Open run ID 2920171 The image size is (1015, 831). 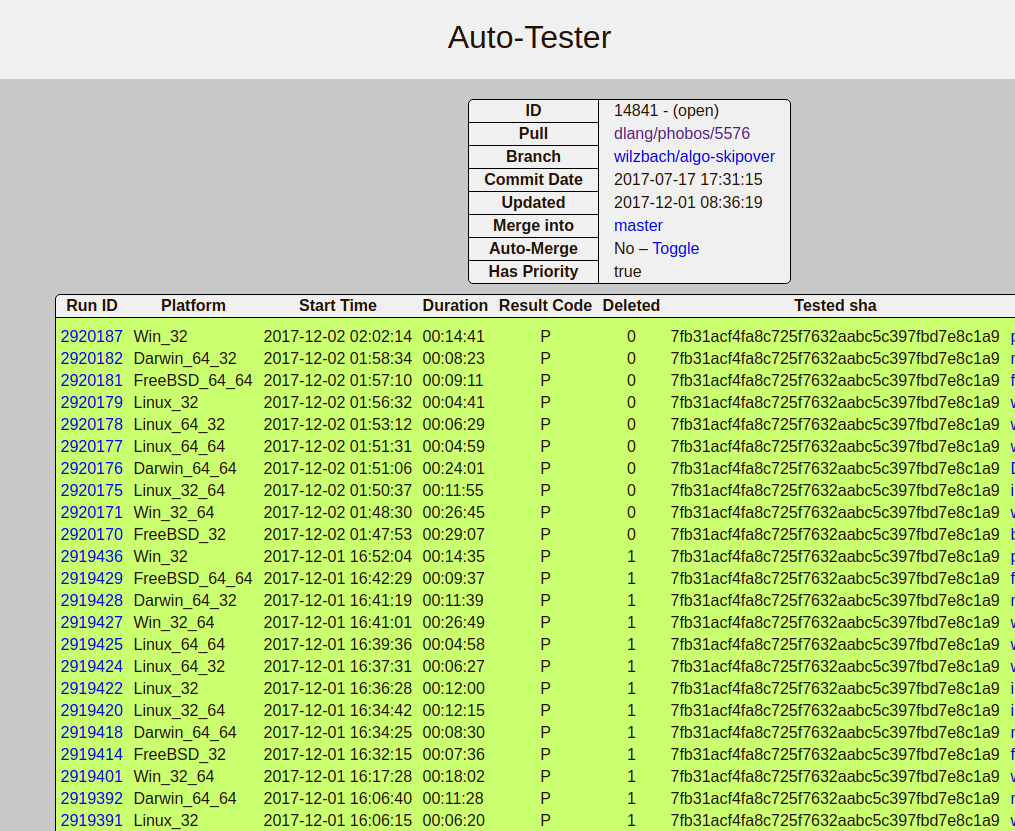click(92, 513)
